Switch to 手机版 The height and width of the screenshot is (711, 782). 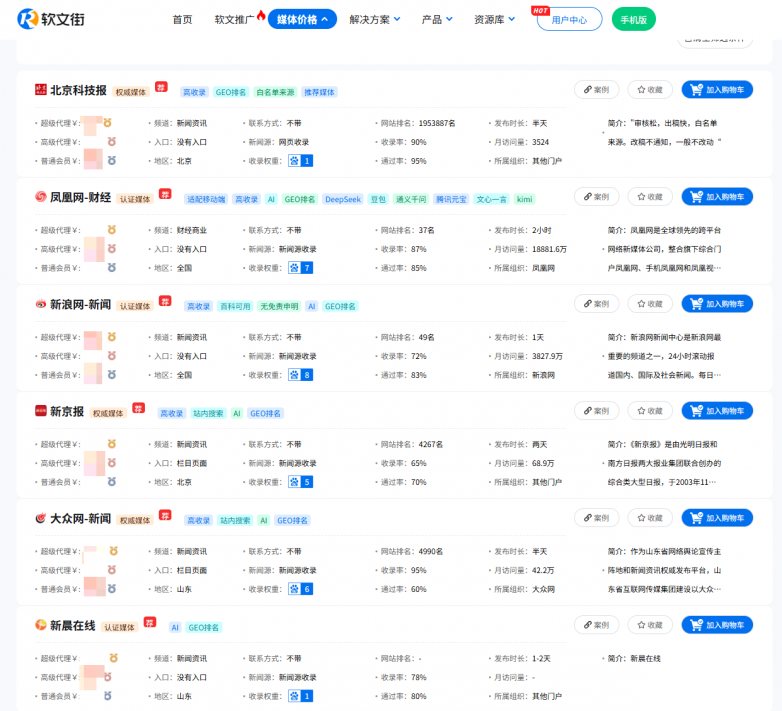[x=633, y=19]
